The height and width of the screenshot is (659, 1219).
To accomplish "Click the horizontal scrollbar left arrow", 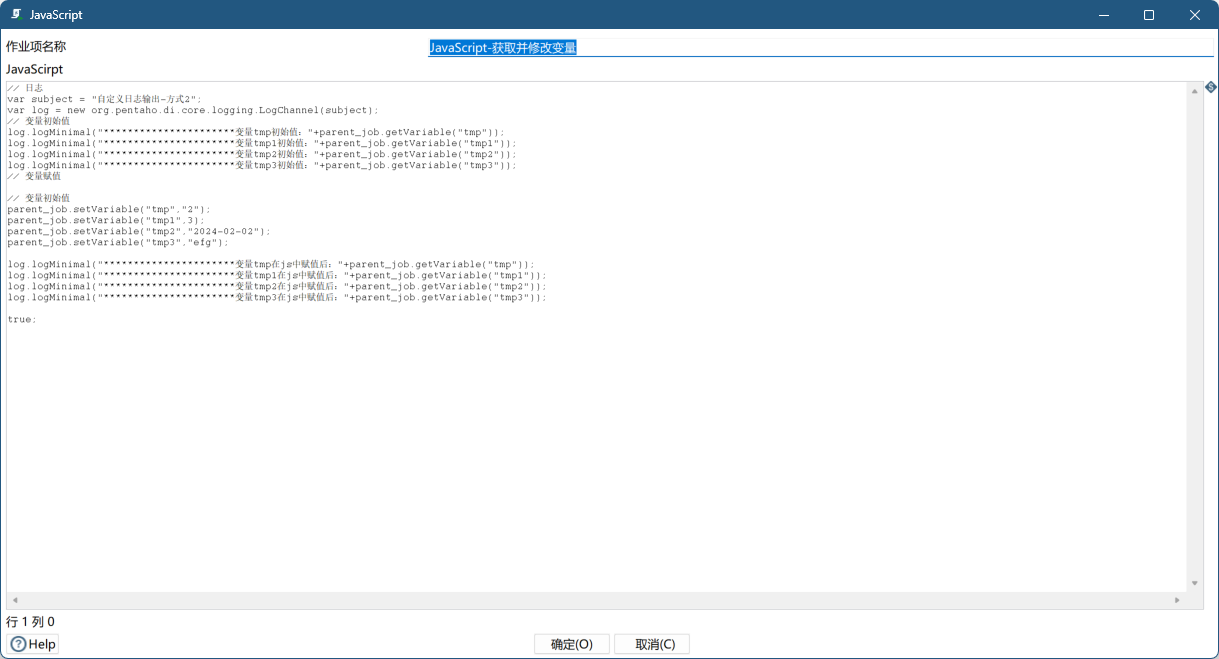I will 14,600.
